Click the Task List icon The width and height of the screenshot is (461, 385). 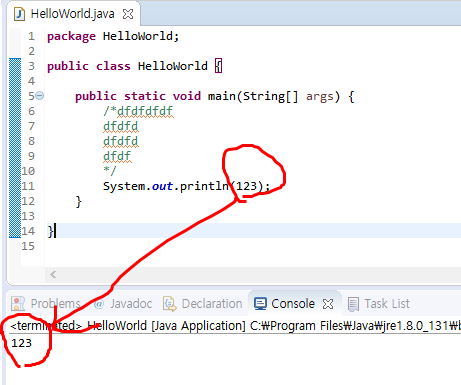coord(353,304)
